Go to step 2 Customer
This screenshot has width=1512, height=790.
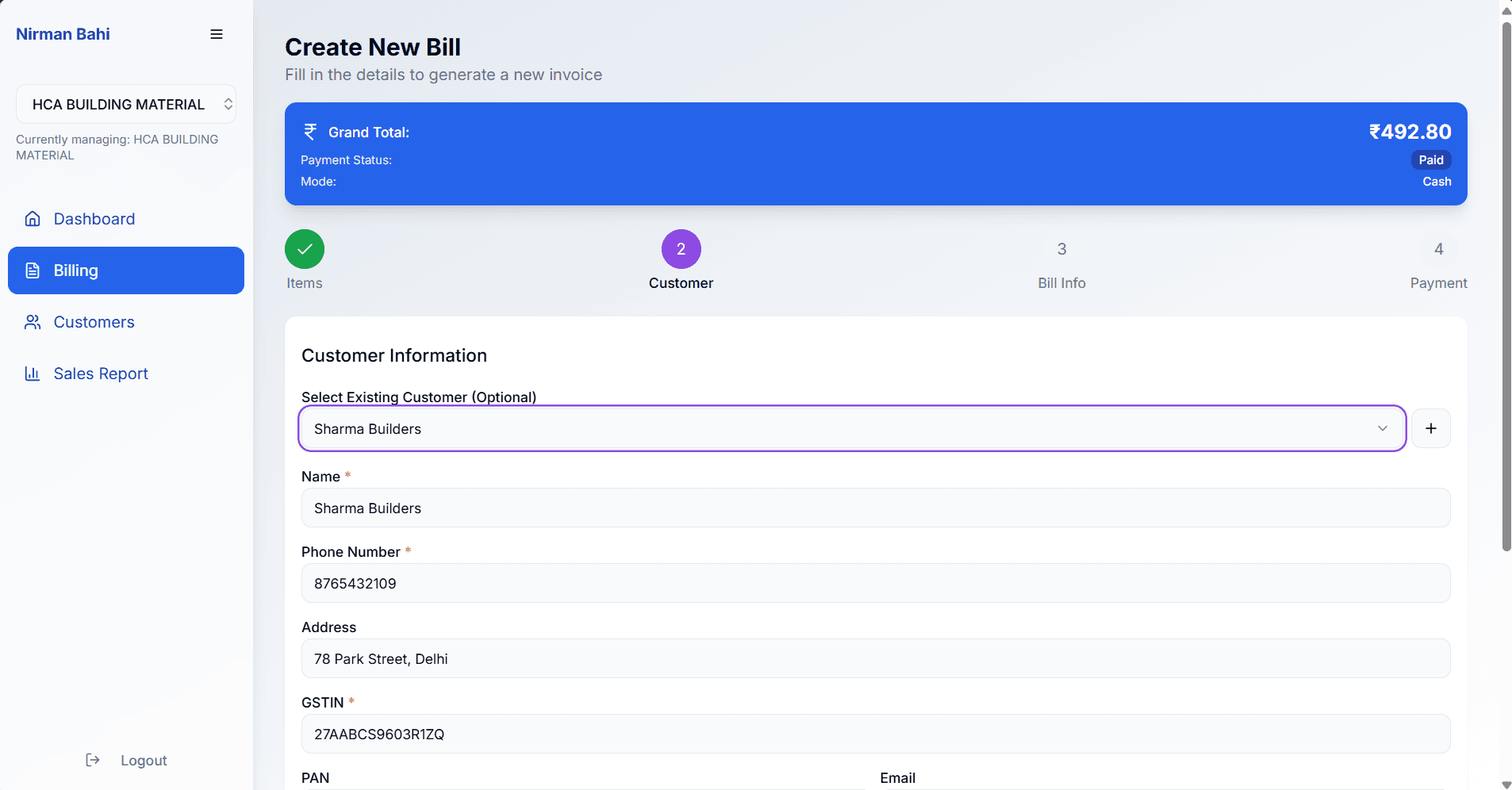pos(681,249)
